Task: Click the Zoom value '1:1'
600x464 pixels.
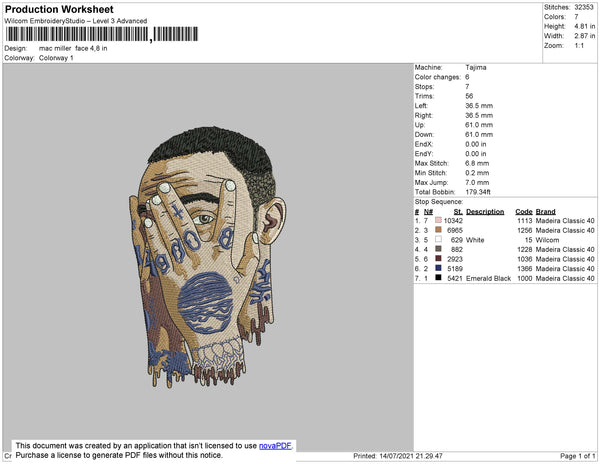Action: click(x=579, y=46)
